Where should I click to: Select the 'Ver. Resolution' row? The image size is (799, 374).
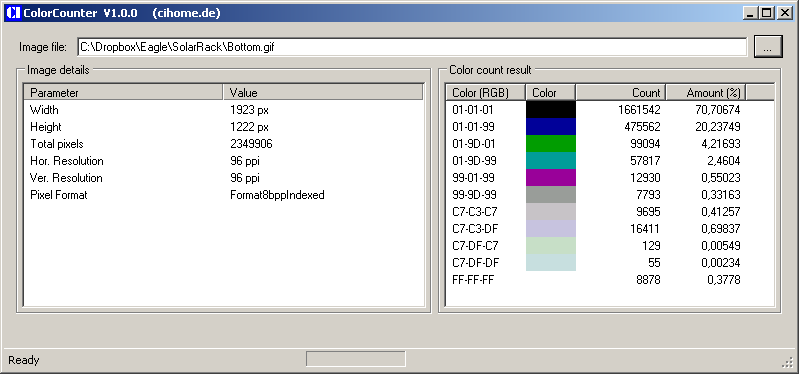(223, 178)
